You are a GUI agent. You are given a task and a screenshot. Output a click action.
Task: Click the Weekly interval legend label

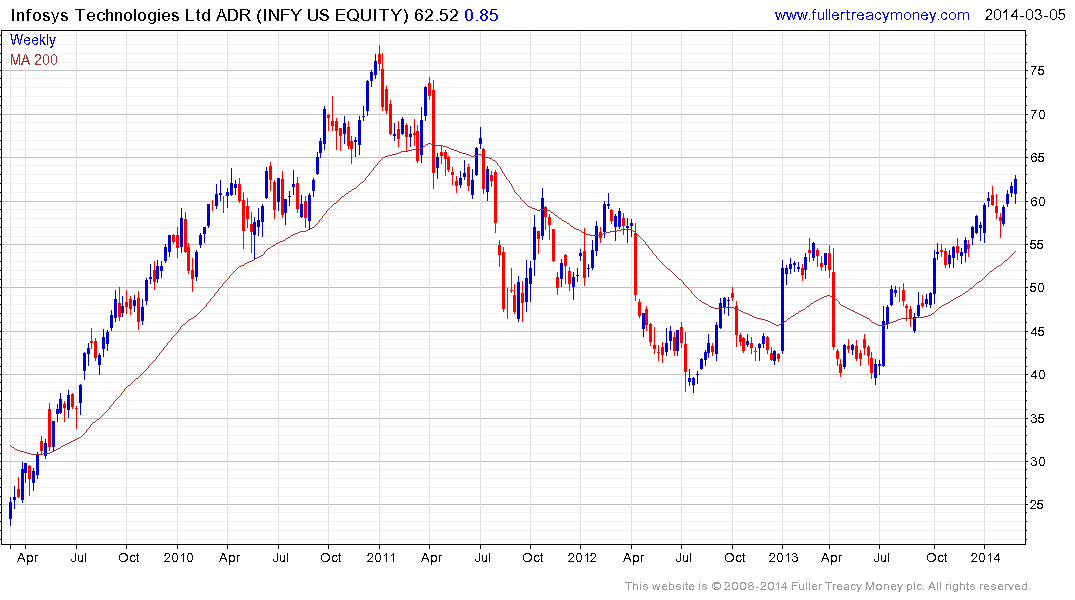[x=33, y=40]
